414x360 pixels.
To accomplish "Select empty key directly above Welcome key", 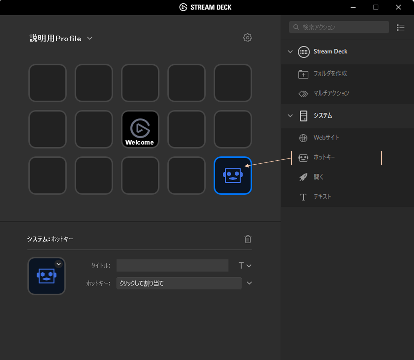I will [x=140, y=83].
